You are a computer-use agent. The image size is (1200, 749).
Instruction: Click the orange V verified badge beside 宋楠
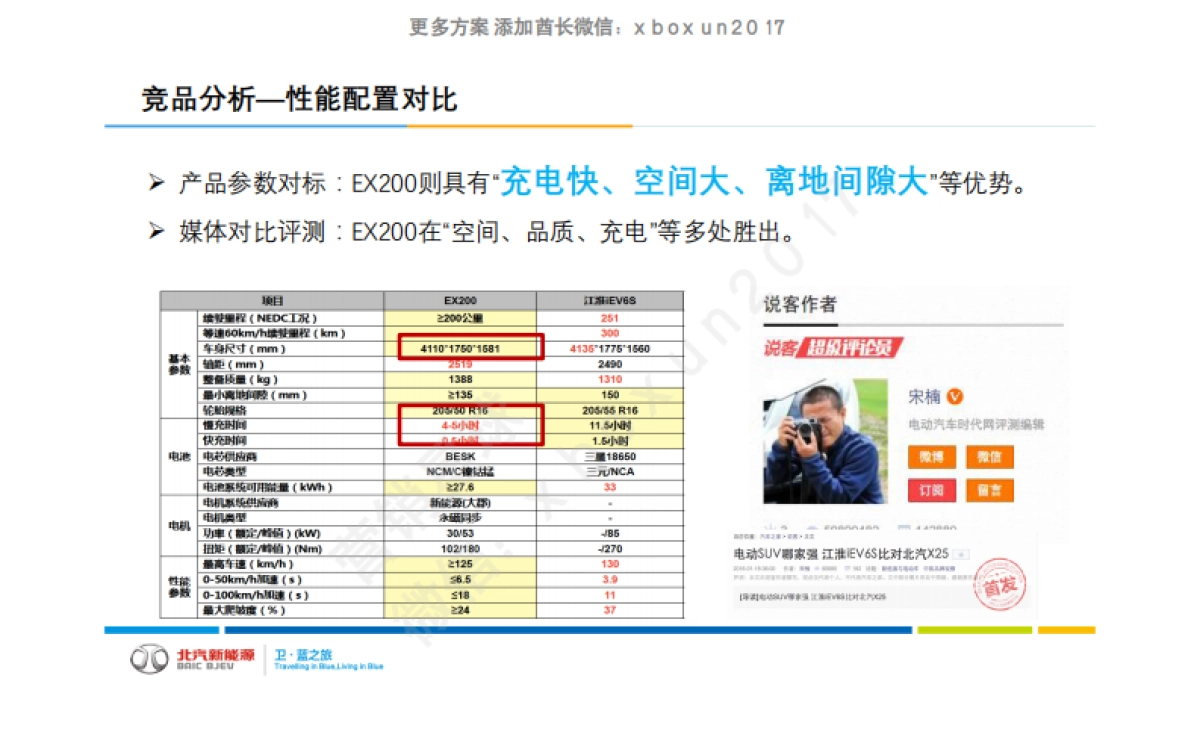955,396
